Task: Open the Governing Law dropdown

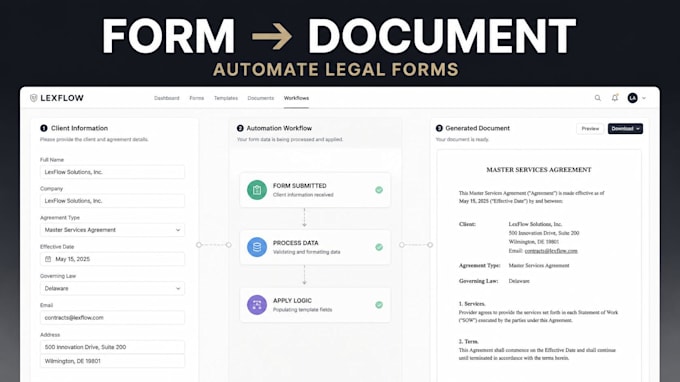Action: click(112, 288)
